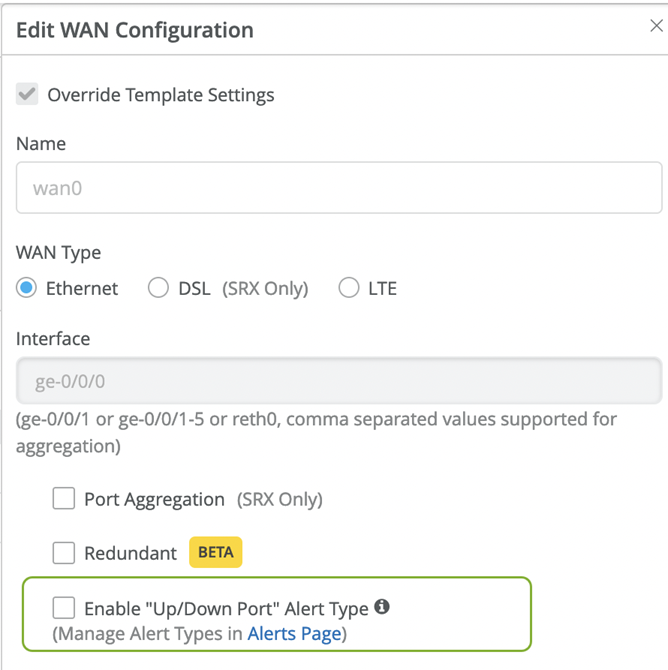Select the Ethernet WAN type
Image resolution: width=668 pixels, height=670 pixels.
coord(28,288)
